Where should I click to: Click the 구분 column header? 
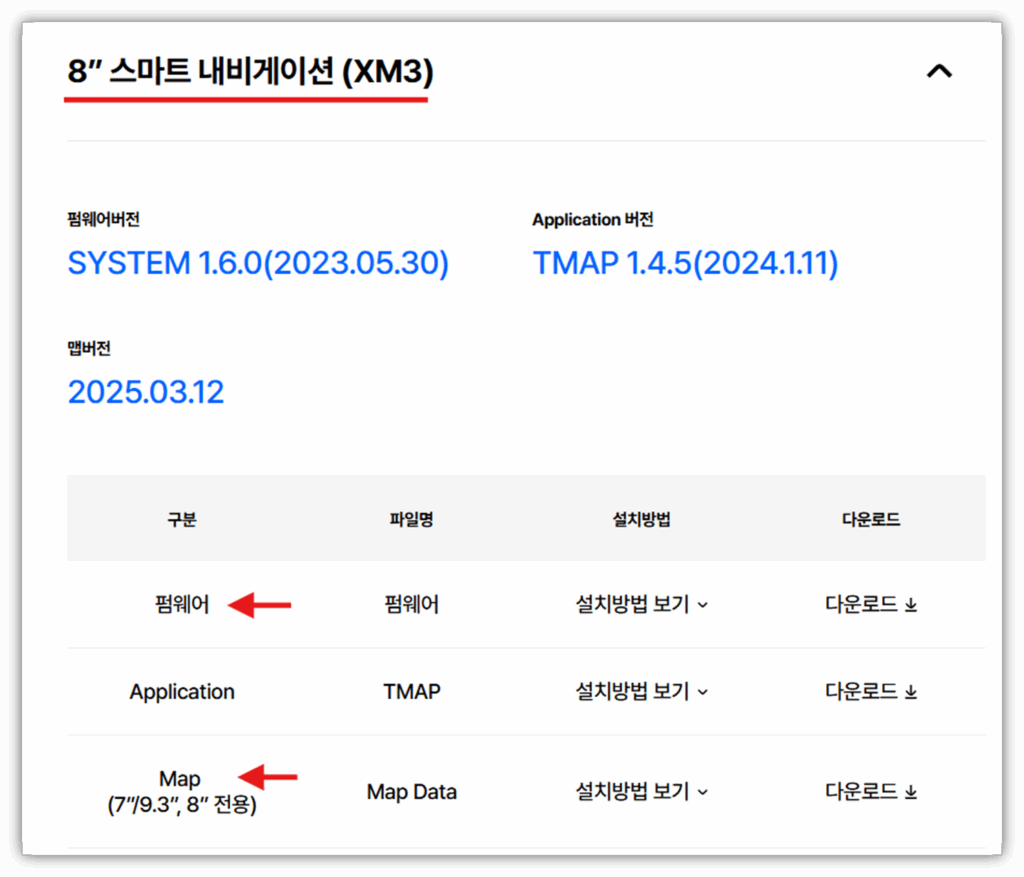point(182,519)
